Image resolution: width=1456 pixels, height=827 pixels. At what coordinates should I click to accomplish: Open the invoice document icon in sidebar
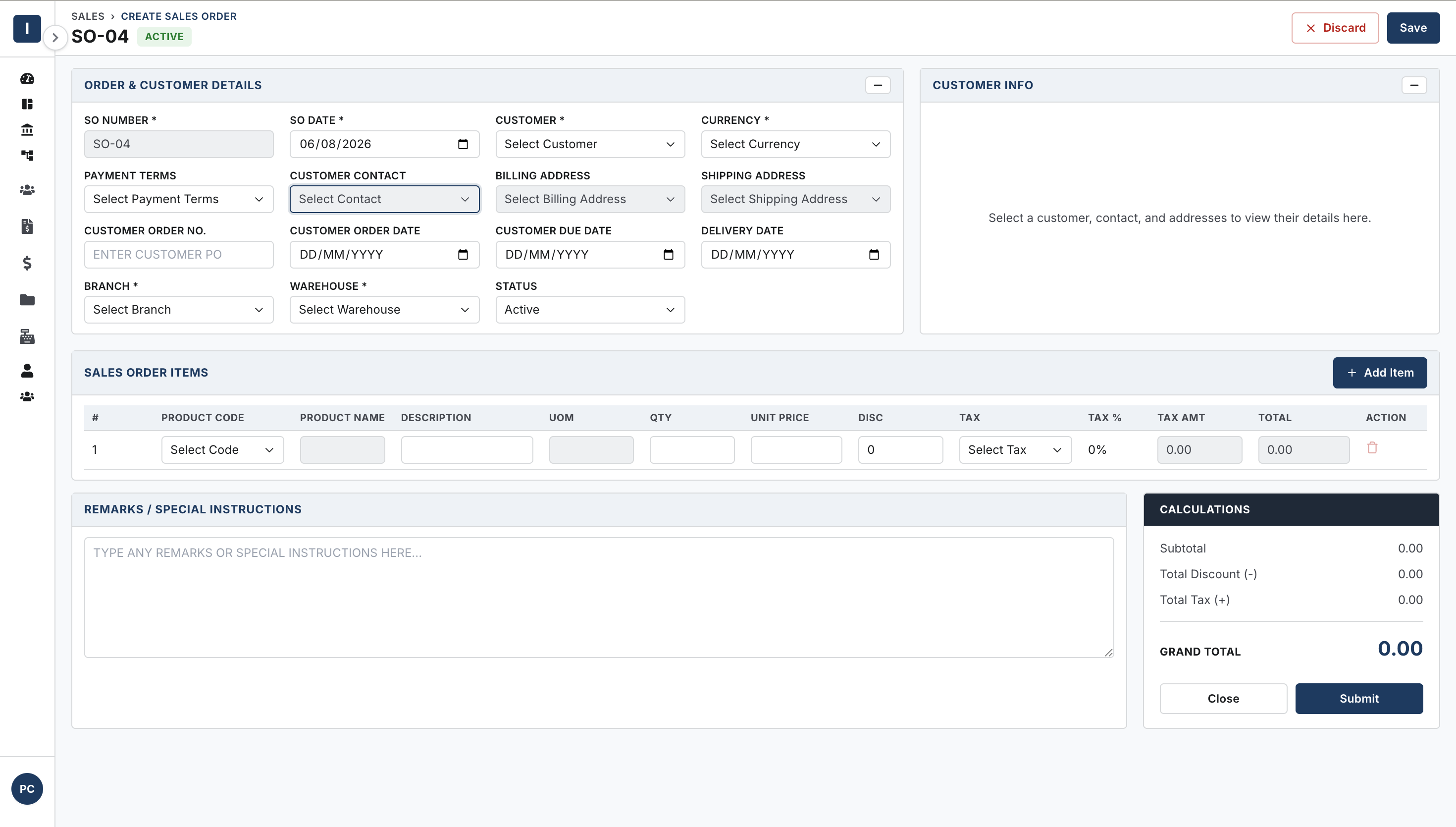pyautogui.click(x=27, y=226)
